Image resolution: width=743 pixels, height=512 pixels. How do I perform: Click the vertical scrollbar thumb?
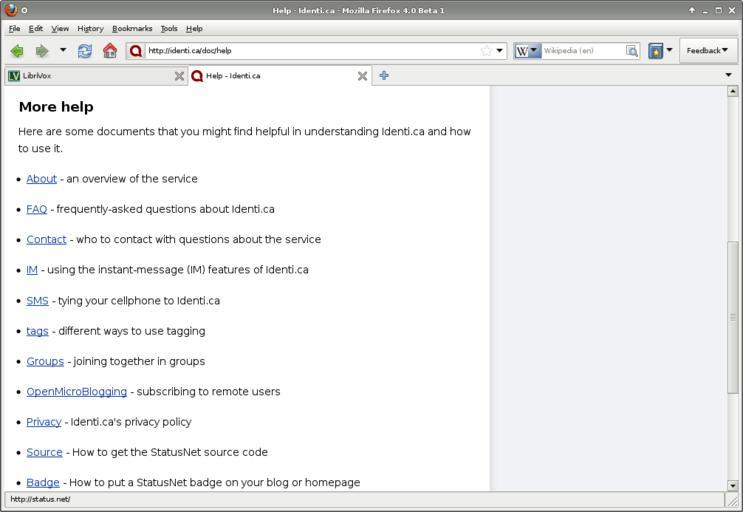coord(733,315)
